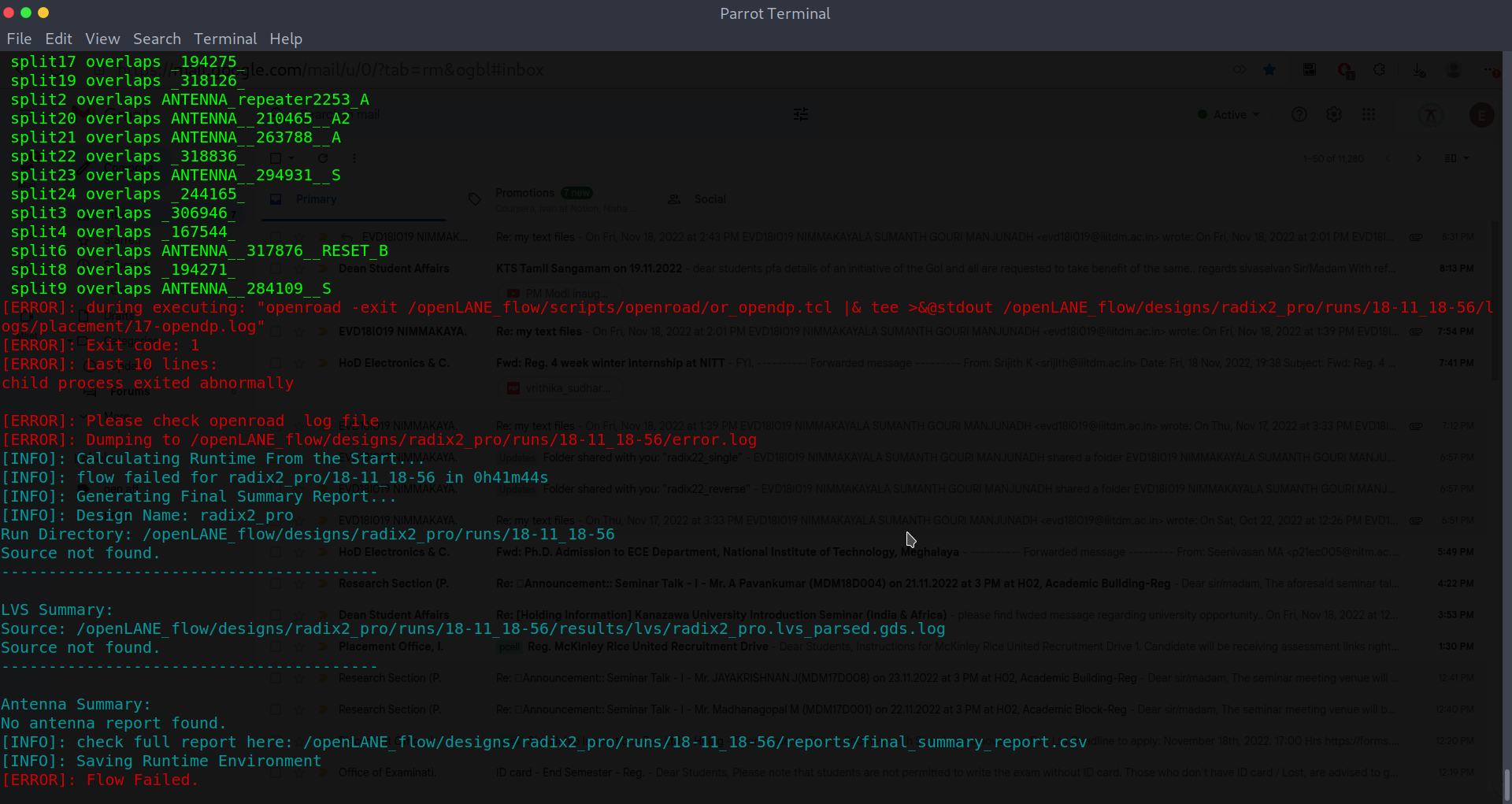Open more options dots above the email list
Viewport: 1512px width, 804px height.
[354, 158]
